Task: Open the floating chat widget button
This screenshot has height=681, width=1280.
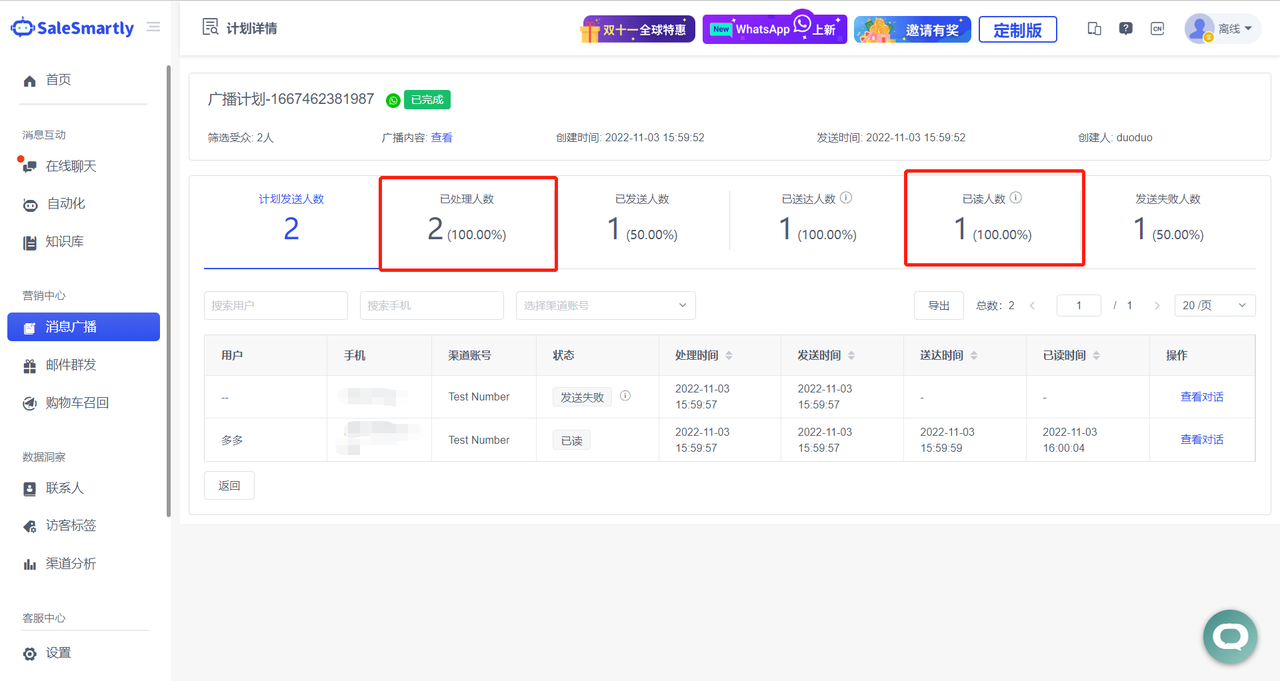Action: pyautogui.click(x=1229, y=636)
